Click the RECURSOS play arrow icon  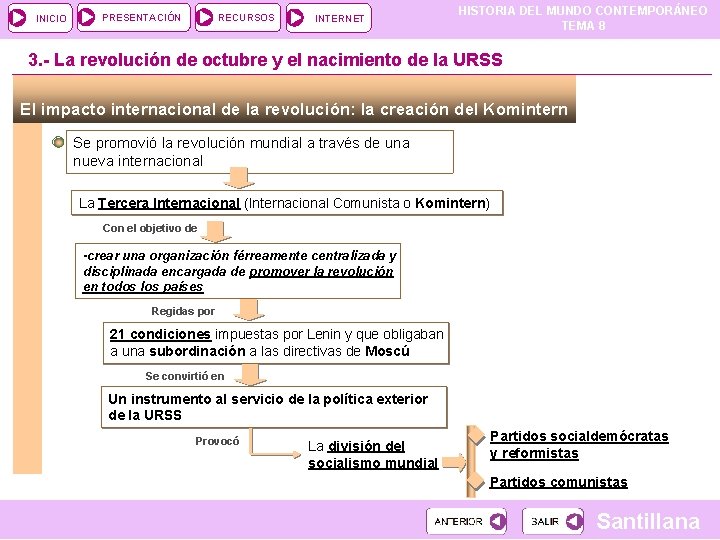[x=204, y=17]
